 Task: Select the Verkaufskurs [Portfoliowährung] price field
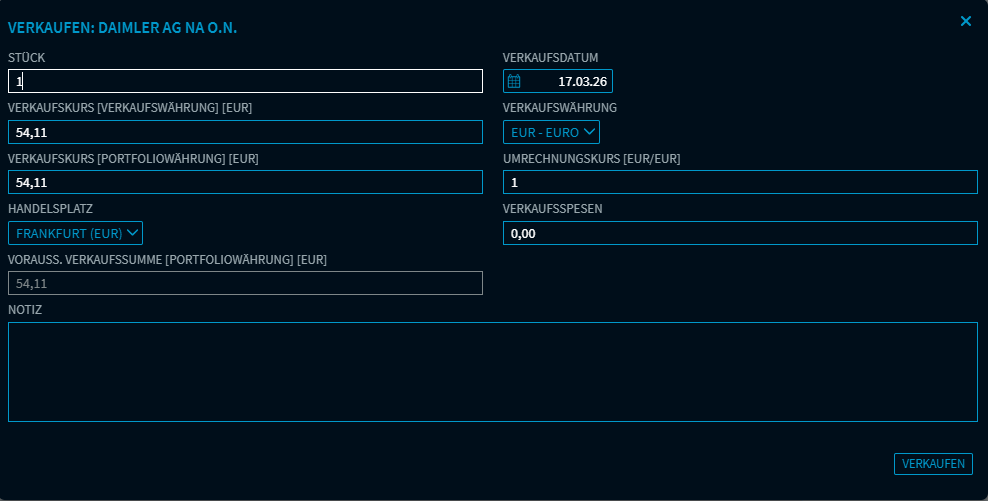point(245,182)
